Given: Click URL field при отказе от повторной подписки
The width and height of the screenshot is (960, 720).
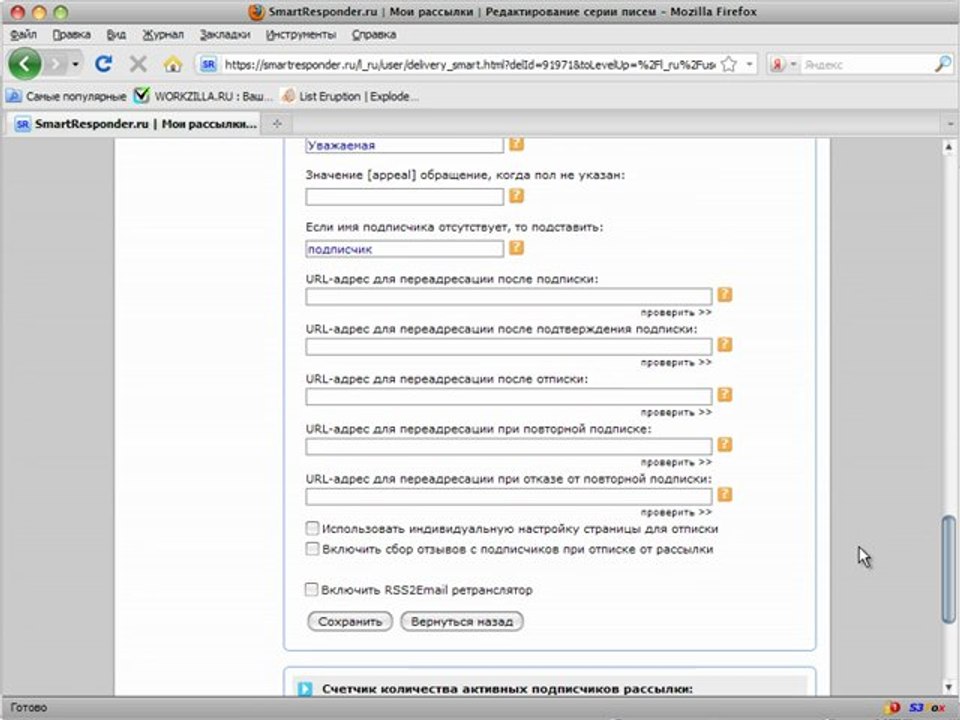Looking at the screenshot, I should click(509, 497).
